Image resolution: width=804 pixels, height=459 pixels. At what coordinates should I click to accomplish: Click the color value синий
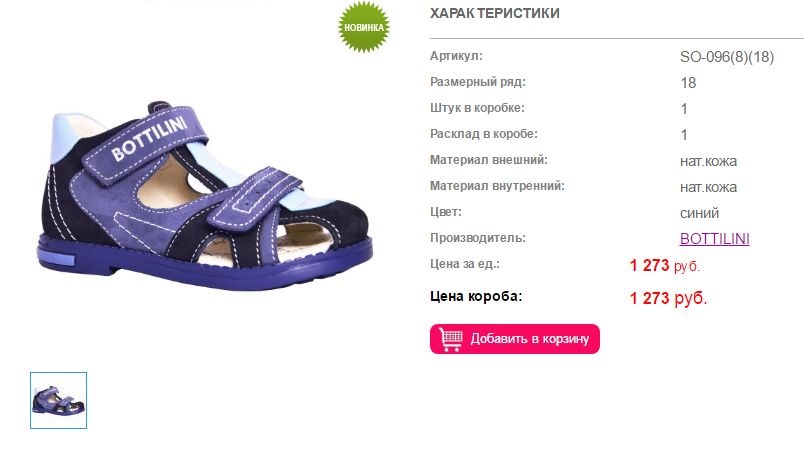[x=699, y=213]
